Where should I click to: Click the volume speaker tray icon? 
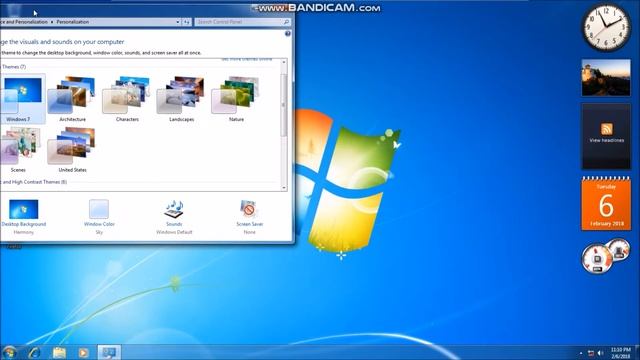click(x=600, y=353)
